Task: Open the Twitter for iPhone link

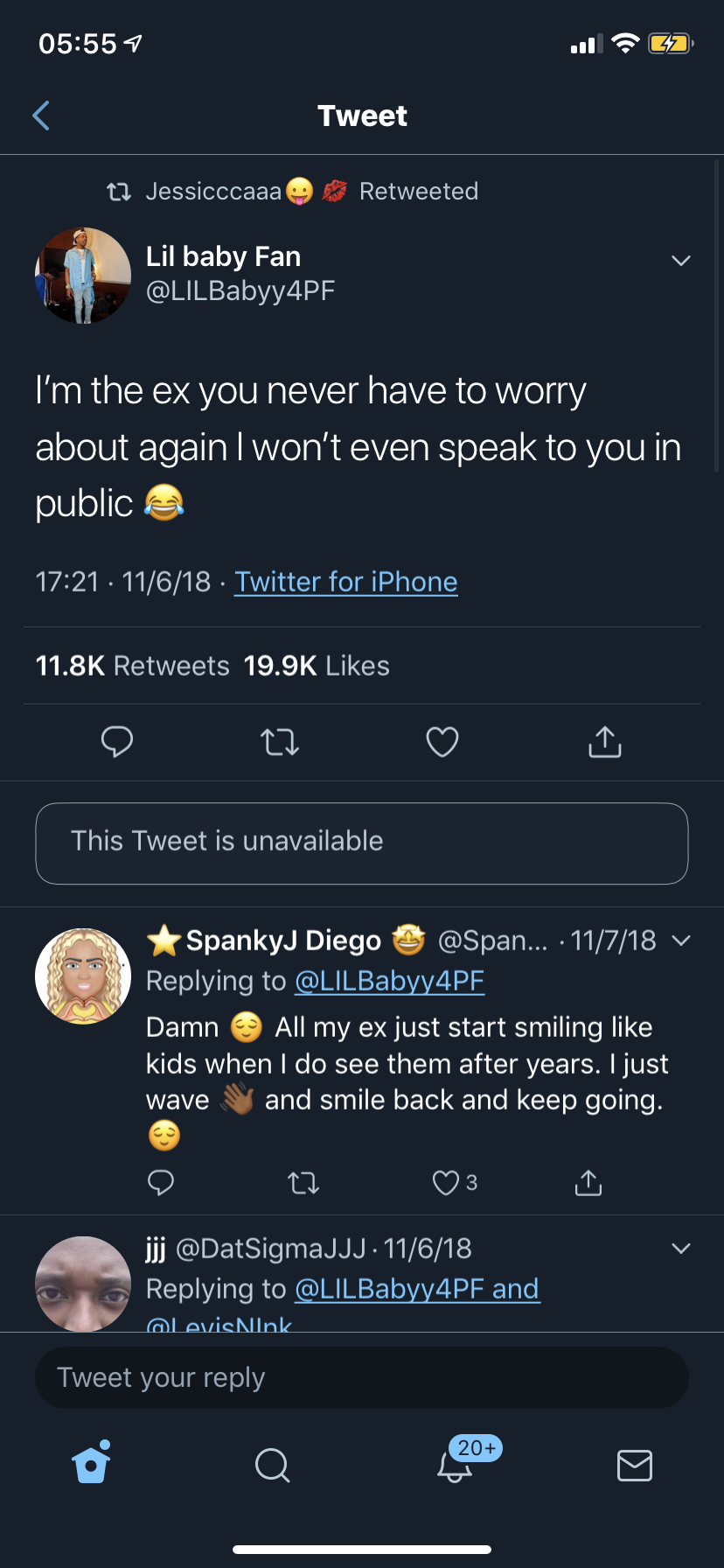Action: 346,582
